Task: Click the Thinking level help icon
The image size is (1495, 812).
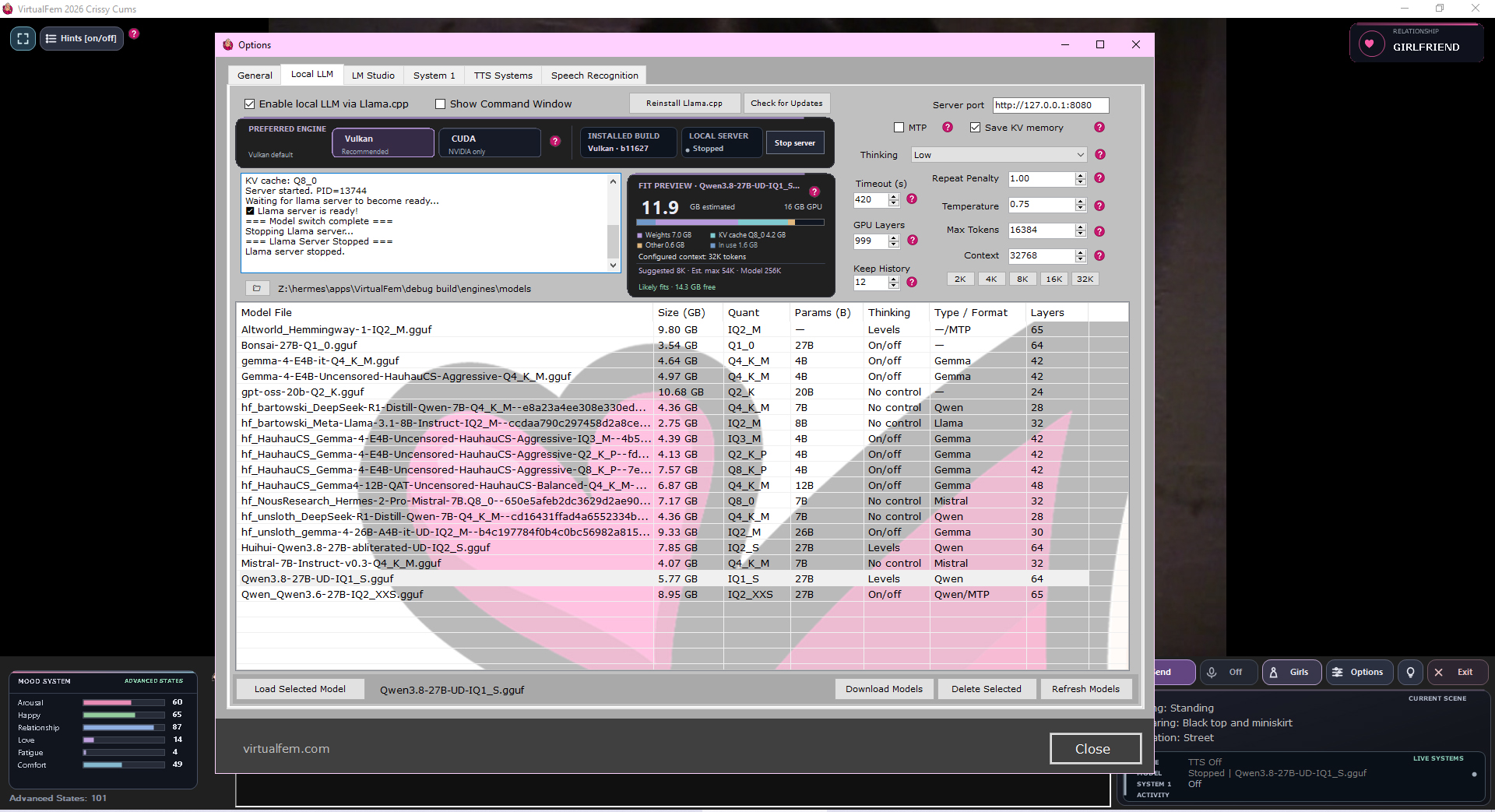Action: (1100, 155)
